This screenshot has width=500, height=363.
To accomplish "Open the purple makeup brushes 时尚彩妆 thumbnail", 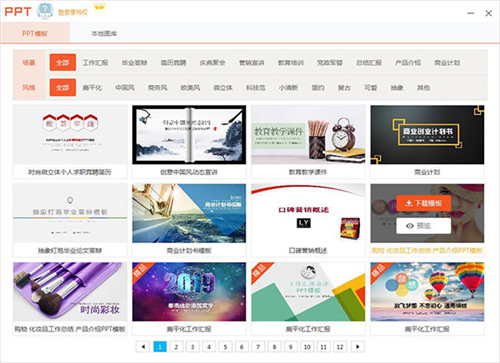I will (70, 292).
